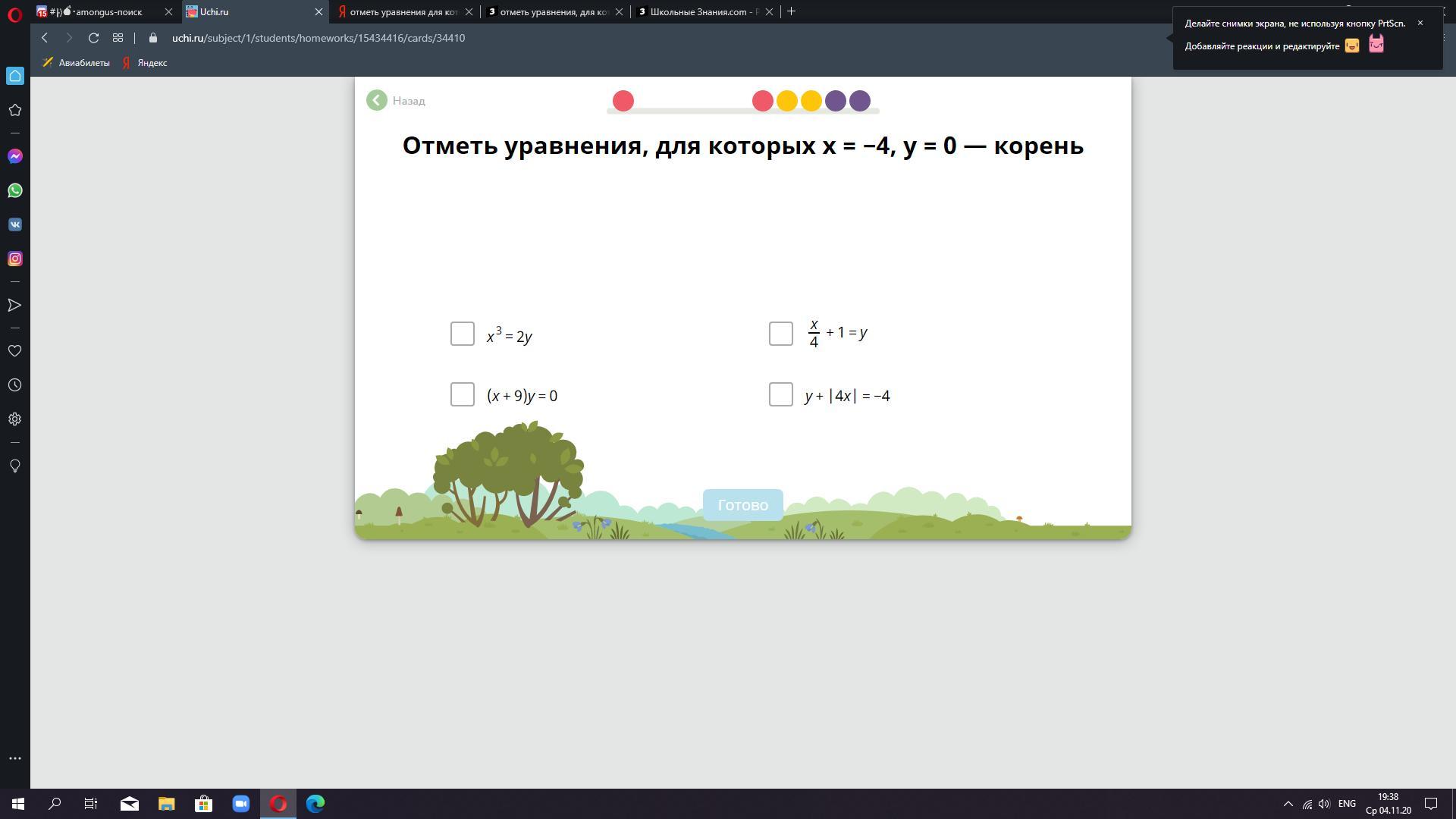Check the x³ = 2y equation box
Screen dimensions: 1456x819
[x=462, y=334]
